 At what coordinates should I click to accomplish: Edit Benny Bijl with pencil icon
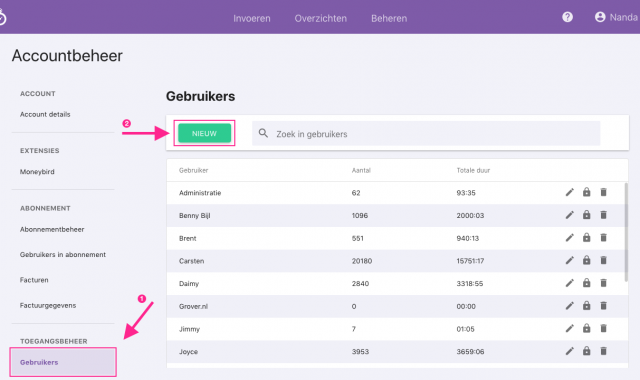(569, 215)
